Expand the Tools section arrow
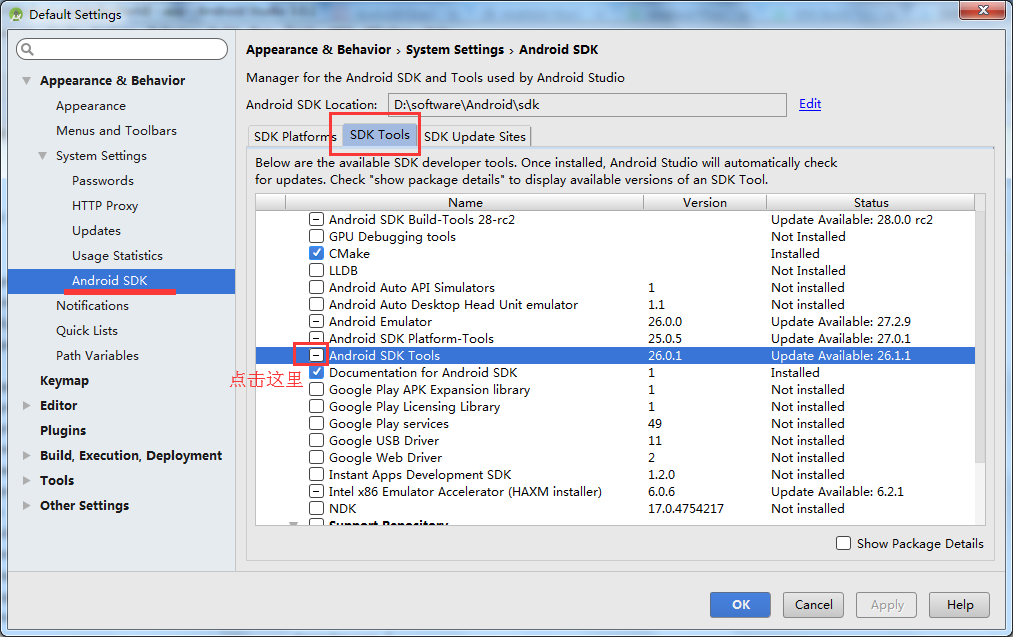 pos(26,481)
